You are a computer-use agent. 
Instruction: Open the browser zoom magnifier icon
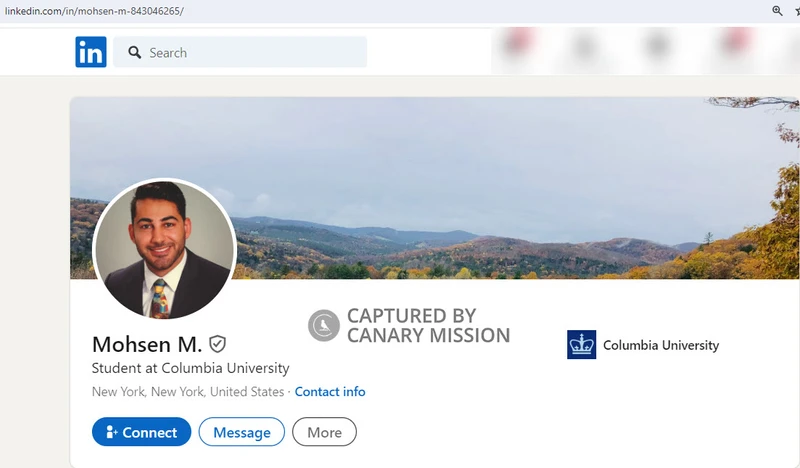(x=777, y=11)
